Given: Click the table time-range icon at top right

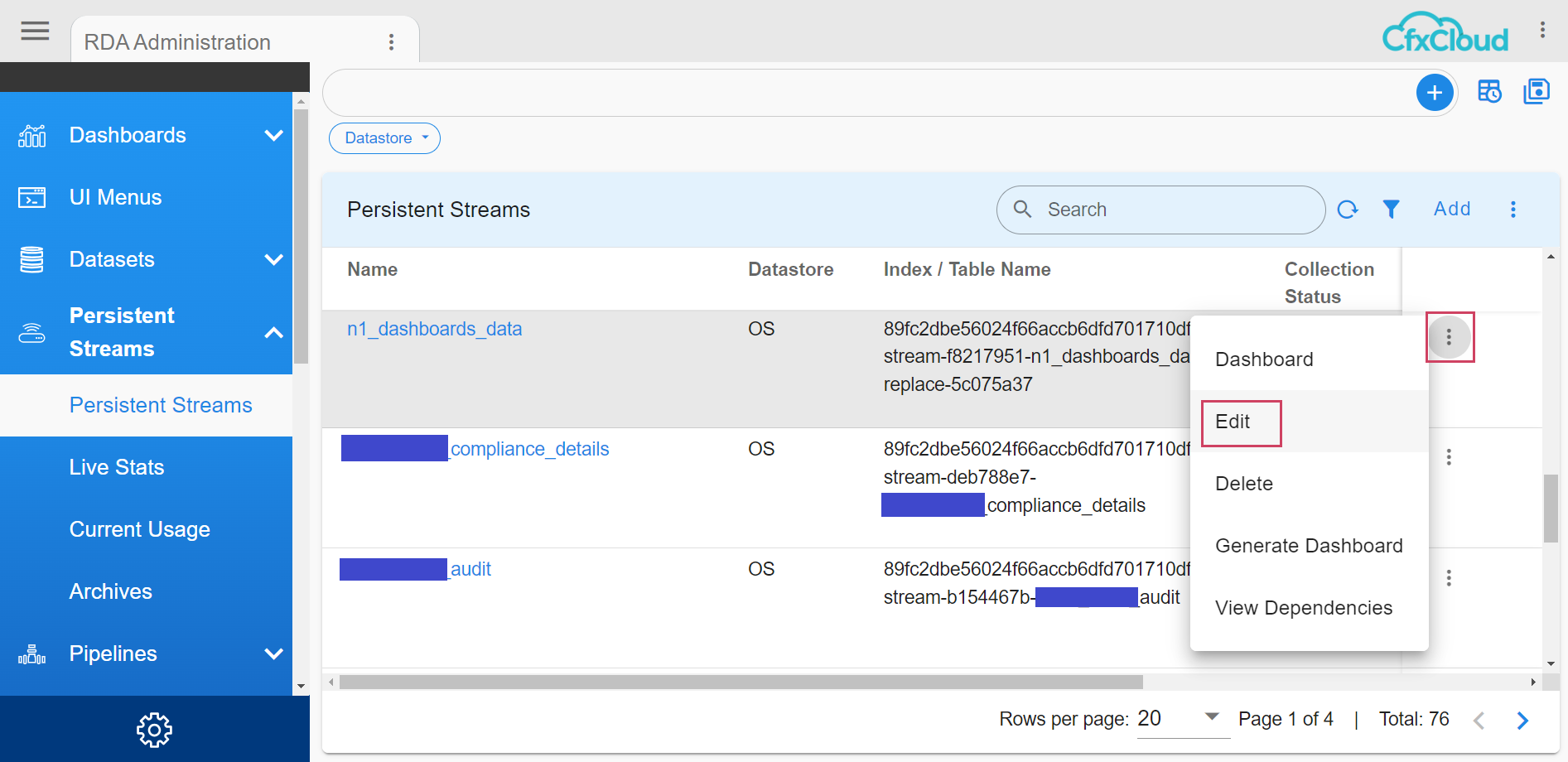Looking at the screenshot, I should point(1489,91).
